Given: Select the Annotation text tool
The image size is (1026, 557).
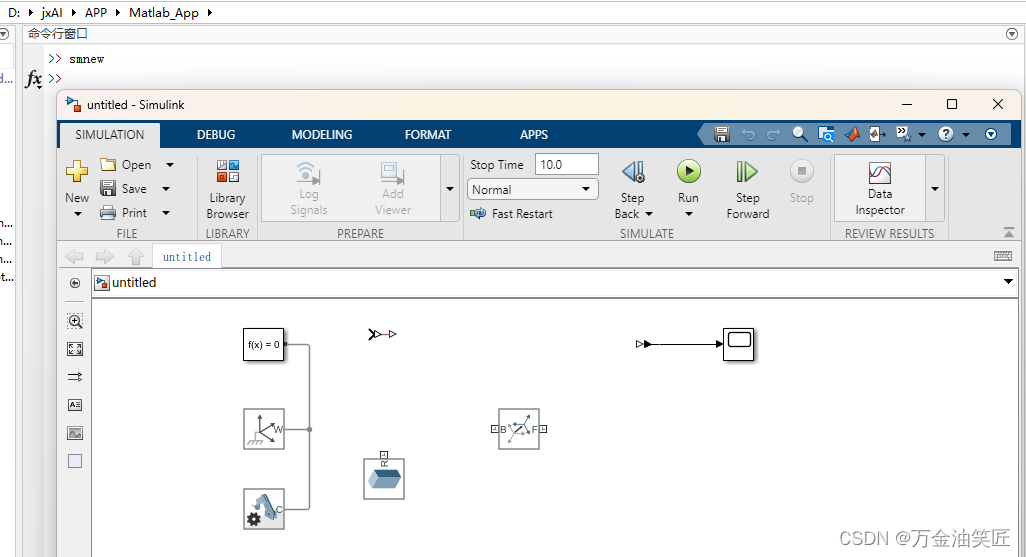Looking at the screenshot, I should pos(75,405).
